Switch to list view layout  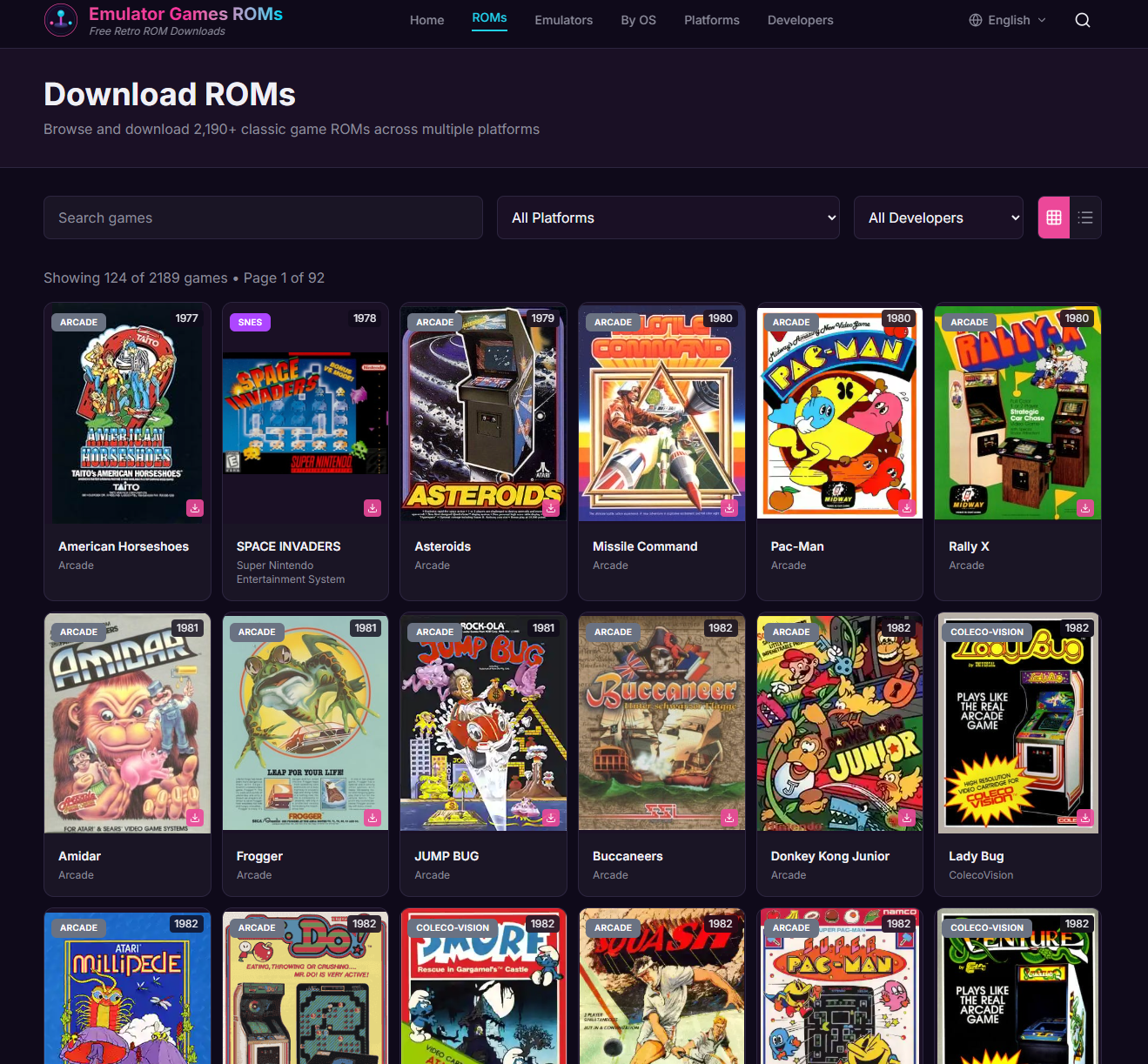pyautogui.click(x=1085, y=217)
